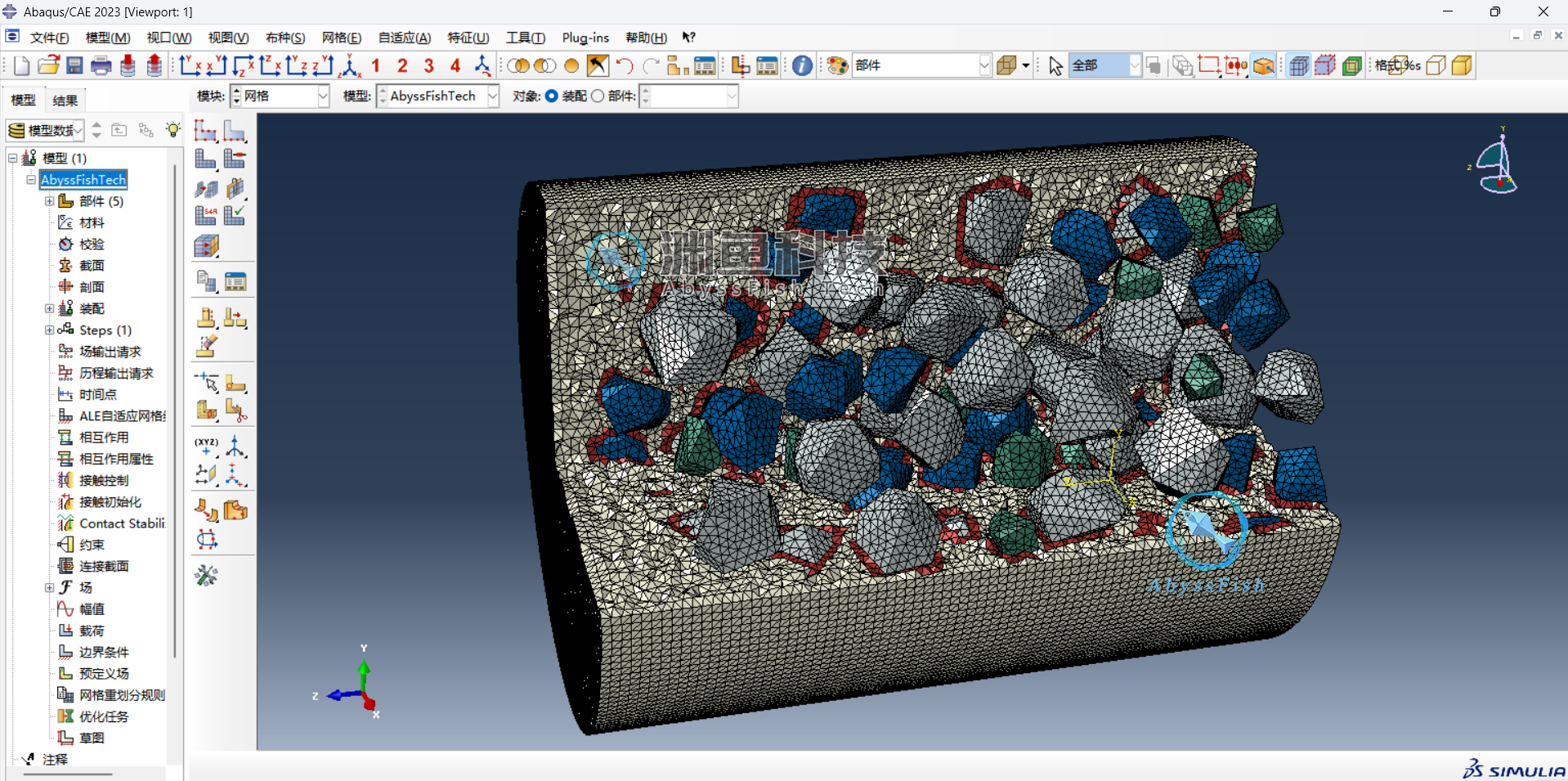Click the Query information icon
Screen dimensions: 1568x781
802,65
